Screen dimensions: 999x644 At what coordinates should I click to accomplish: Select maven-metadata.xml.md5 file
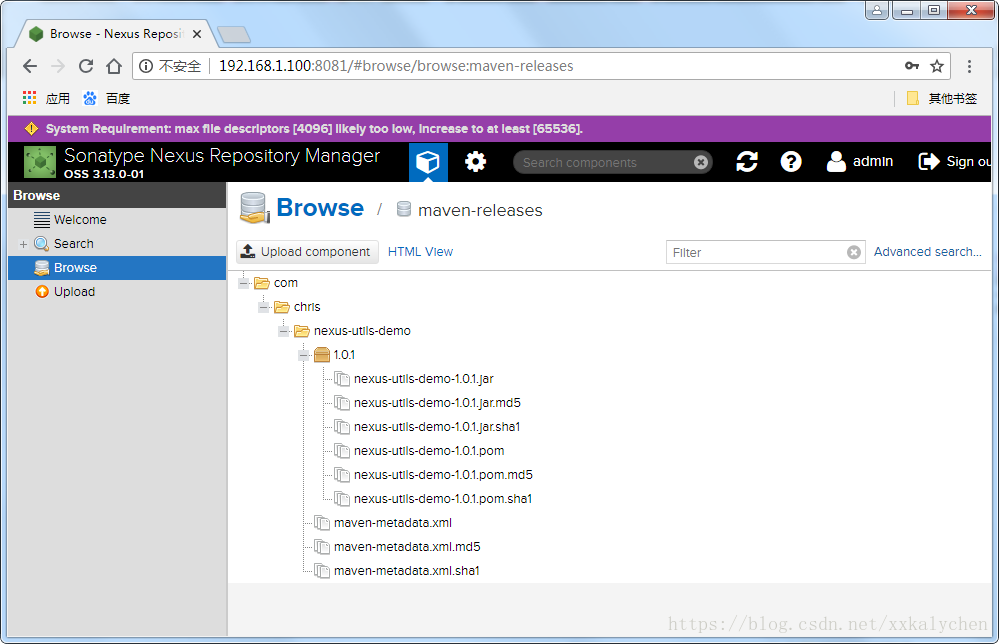click(406, 547)
